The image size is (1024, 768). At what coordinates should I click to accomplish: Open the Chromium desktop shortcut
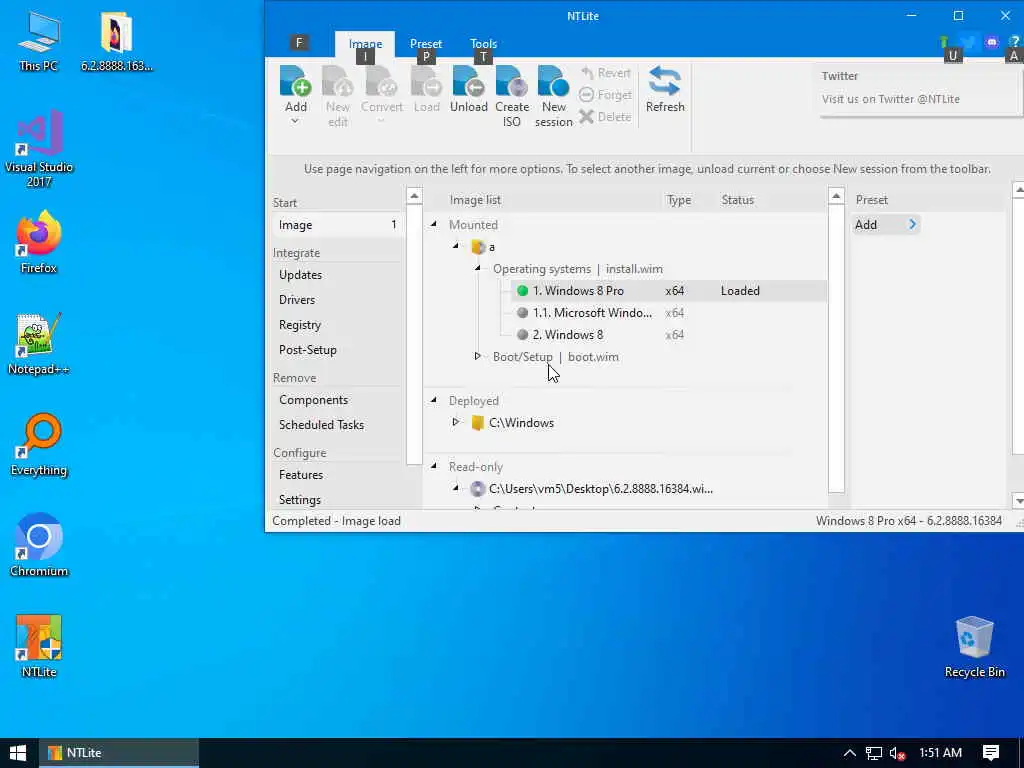pos(39,545)
